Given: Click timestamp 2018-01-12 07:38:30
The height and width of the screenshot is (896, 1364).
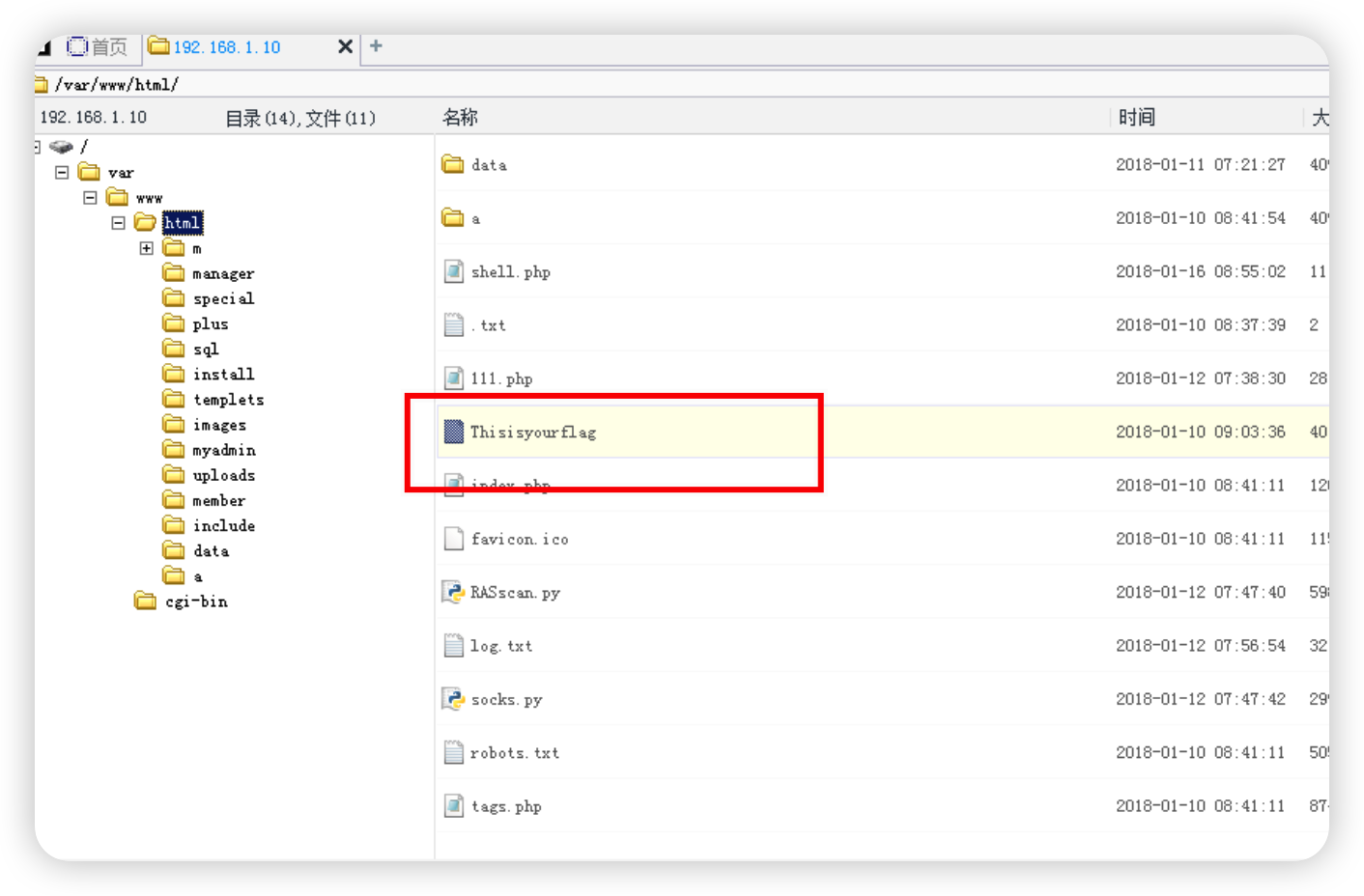Looking at the screenshot, I should point(1201,378).
